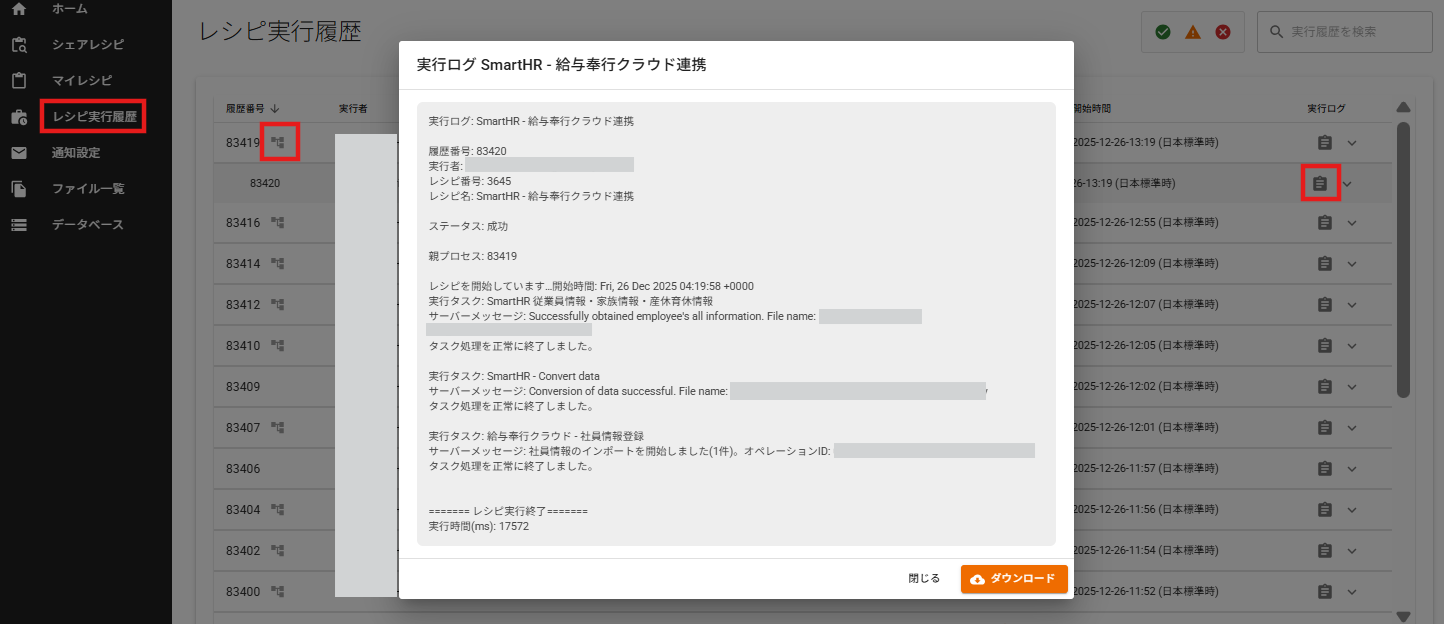Viewport: 1444px width, 624px height.
Task: Click the child-process tree icon for 83407
Action: coord(278,427)
